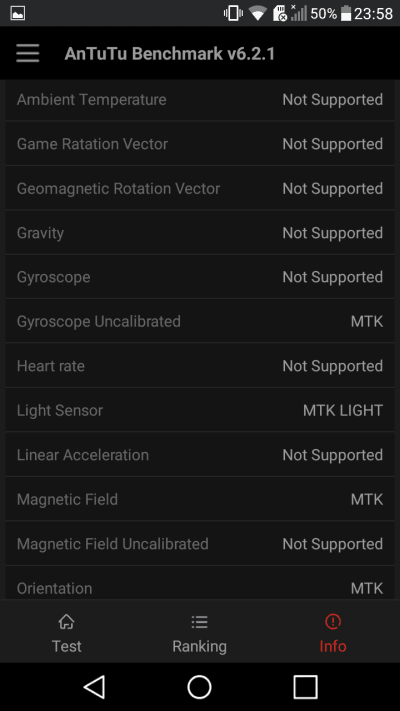Select the Linear Acceleration row
Screen dimensions: 400x711
[200, 455]
